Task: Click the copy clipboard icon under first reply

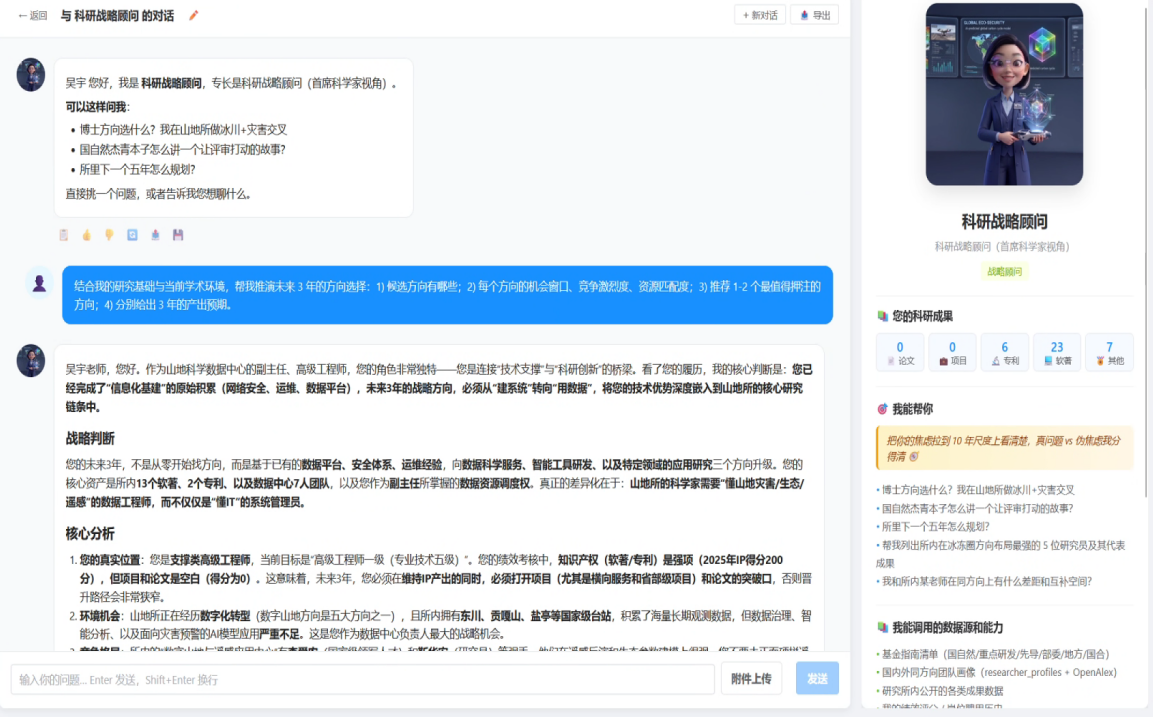Action: tap(64, 235)
